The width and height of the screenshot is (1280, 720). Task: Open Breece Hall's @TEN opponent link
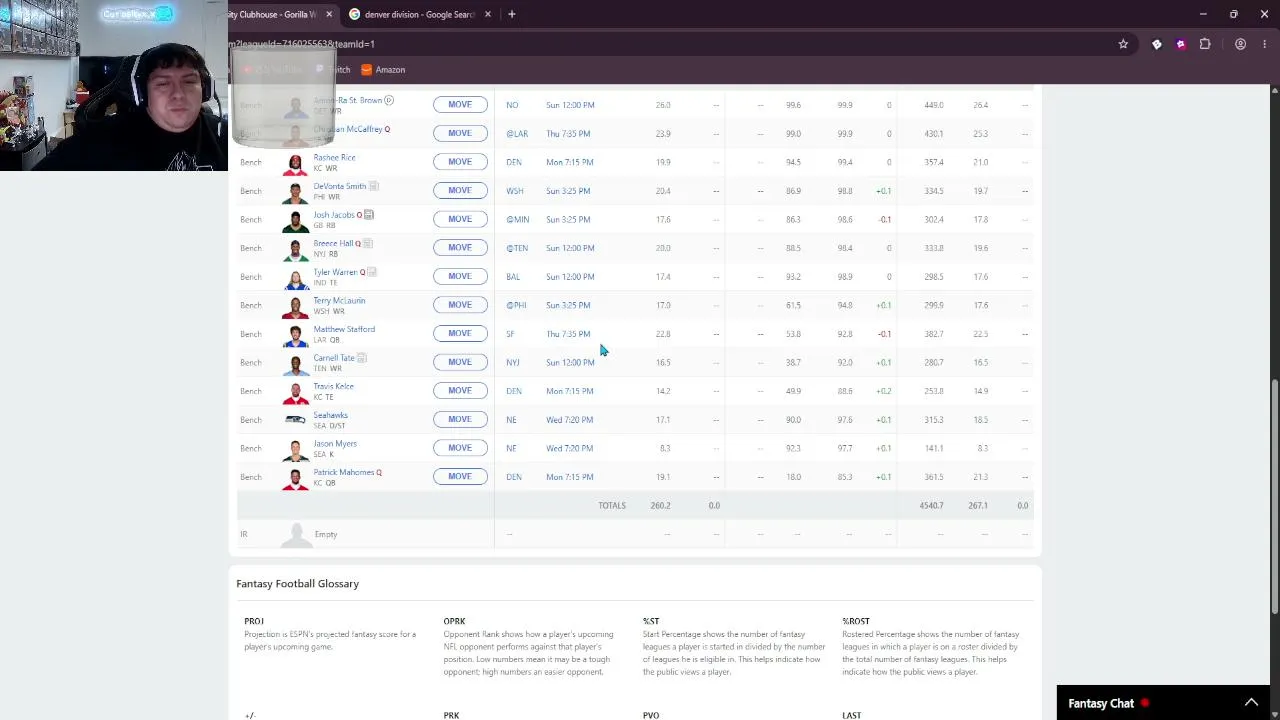click(516, 248)
